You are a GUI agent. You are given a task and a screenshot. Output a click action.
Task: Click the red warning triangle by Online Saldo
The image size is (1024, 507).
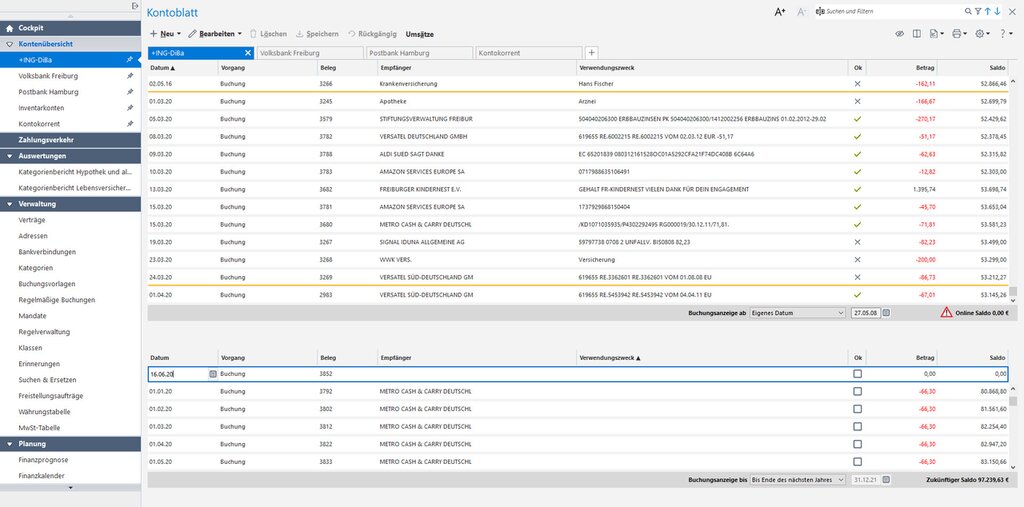946,313
